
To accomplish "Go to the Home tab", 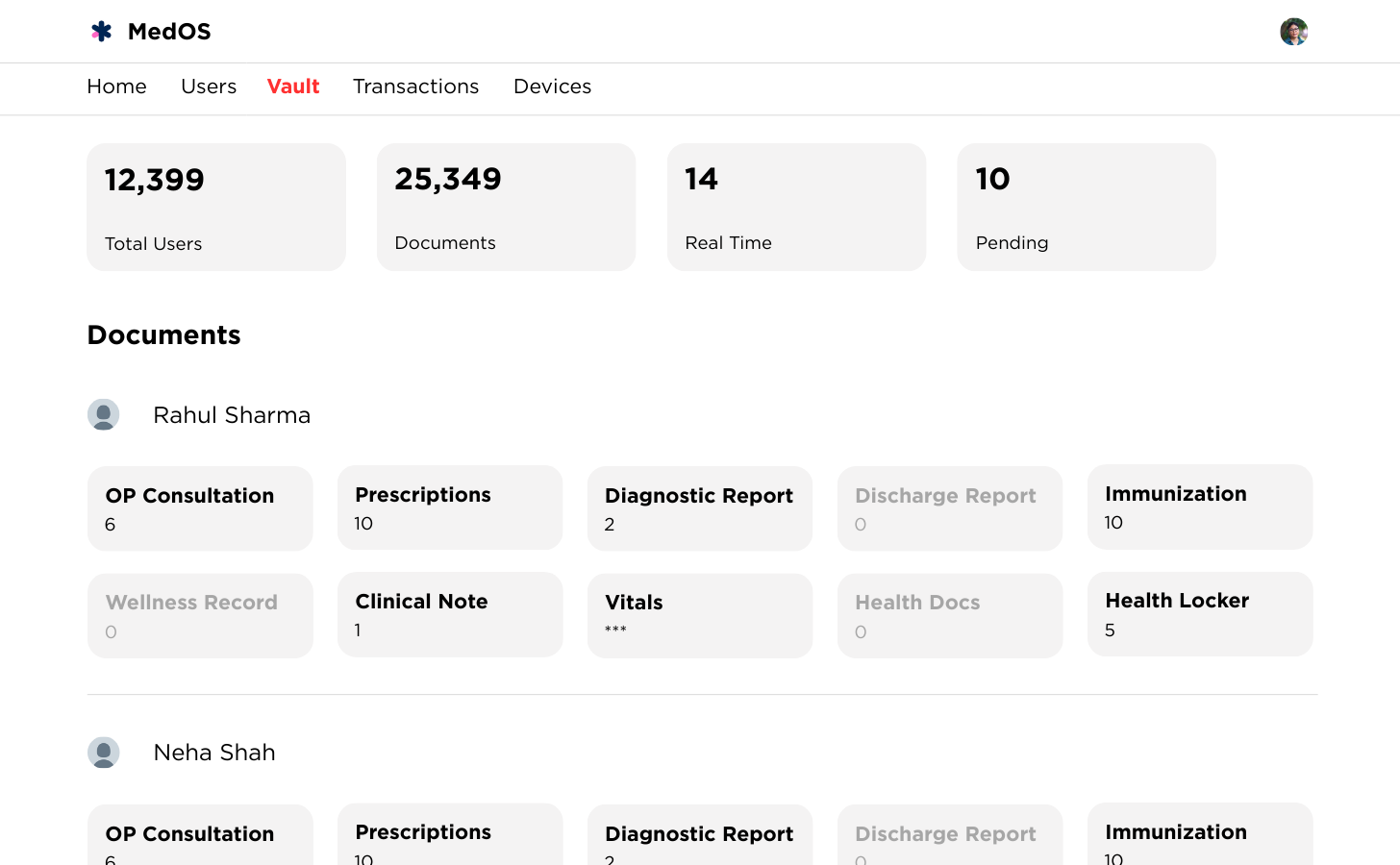I will tap(116, 86).
